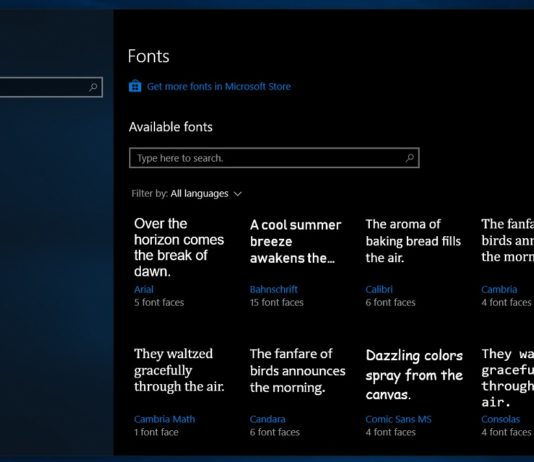Select Calibri preview 'The aroma of baking bread'
534x462 pixels.
point(413,241)
